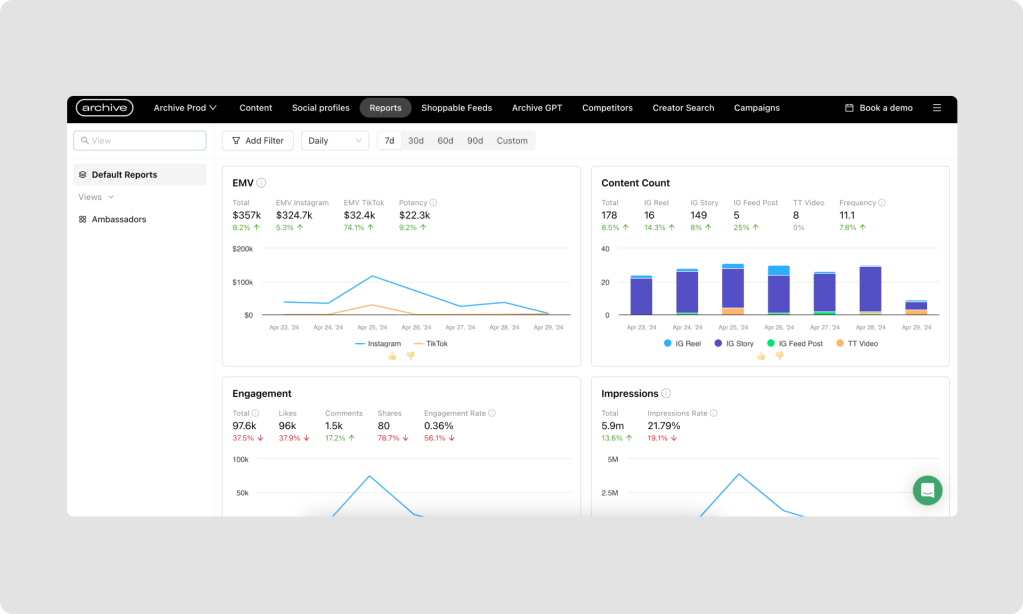1023x614 pixels.
Task: Select the 30d time range
Action: coord(415,141)
